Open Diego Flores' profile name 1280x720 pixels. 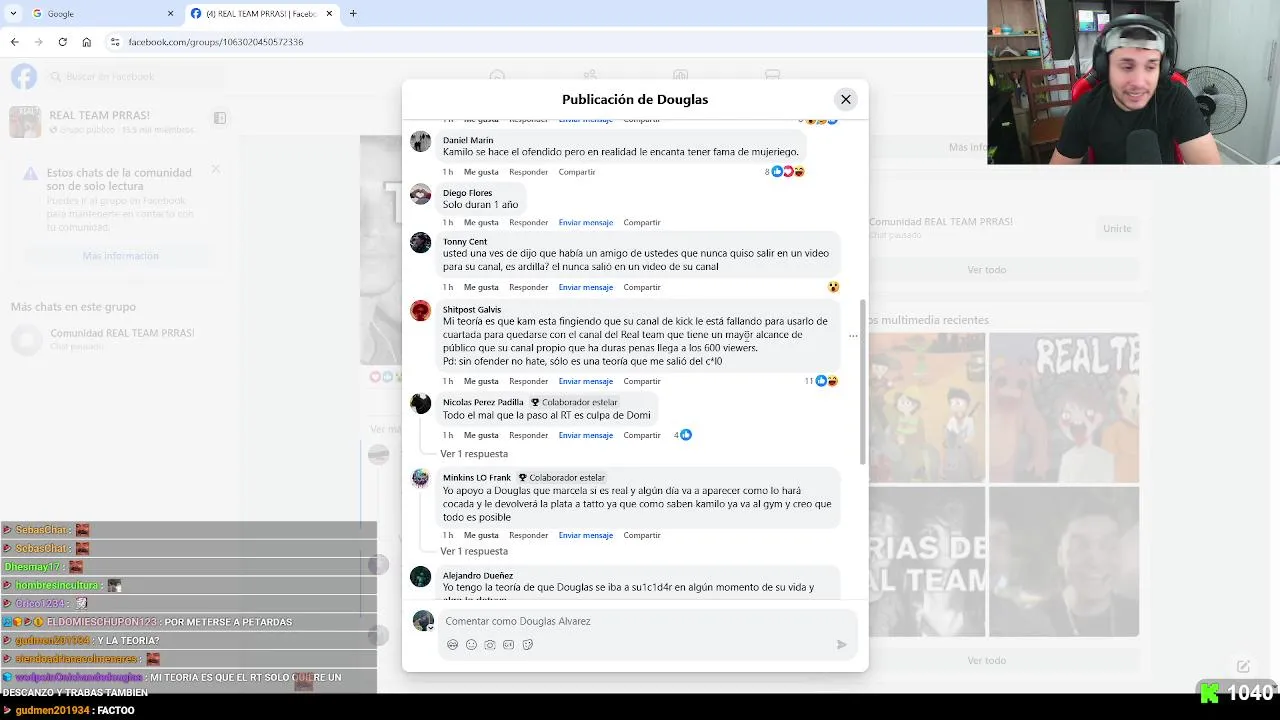coord(467,193)
